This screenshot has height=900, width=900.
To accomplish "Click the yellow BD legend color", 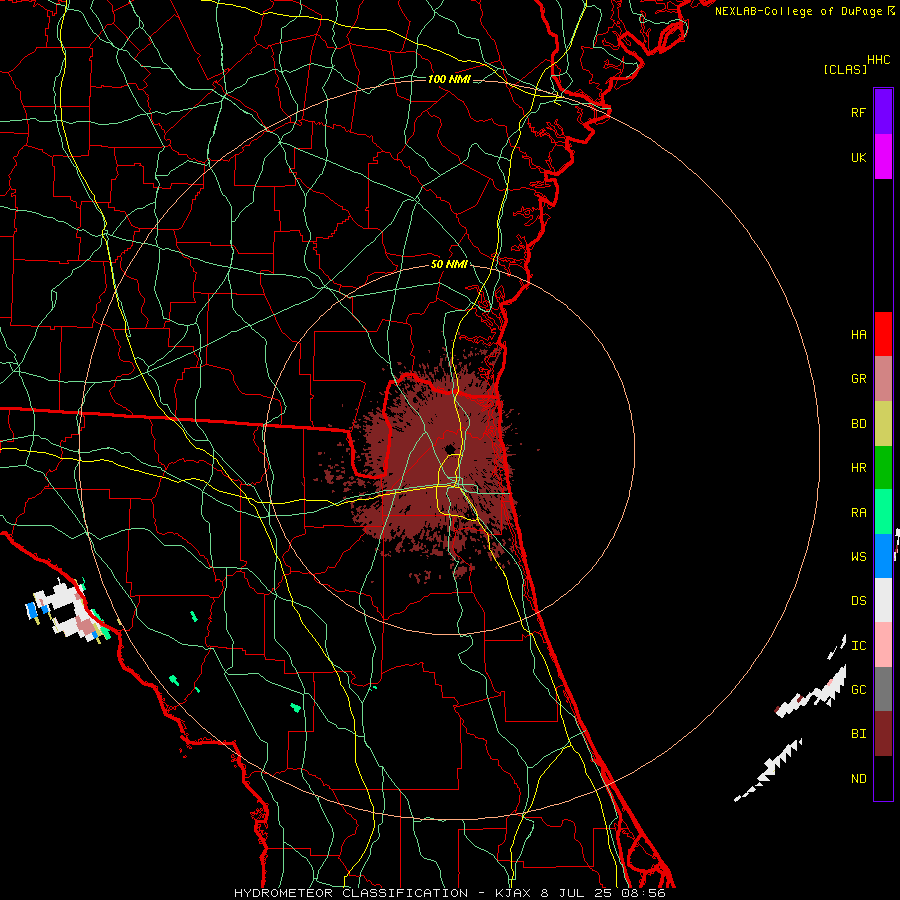I will coord(883,424).
